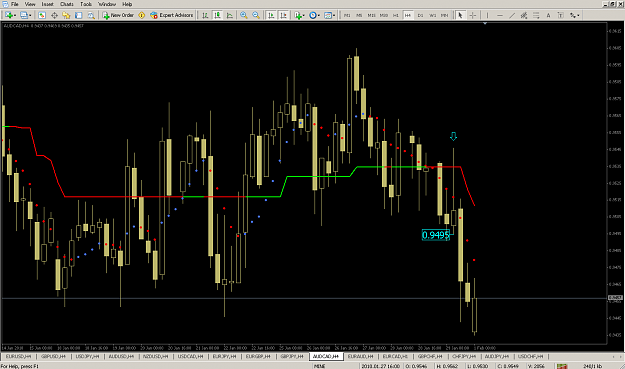Open the MetaEditor yellow diamond icon

tap(142, 15)
